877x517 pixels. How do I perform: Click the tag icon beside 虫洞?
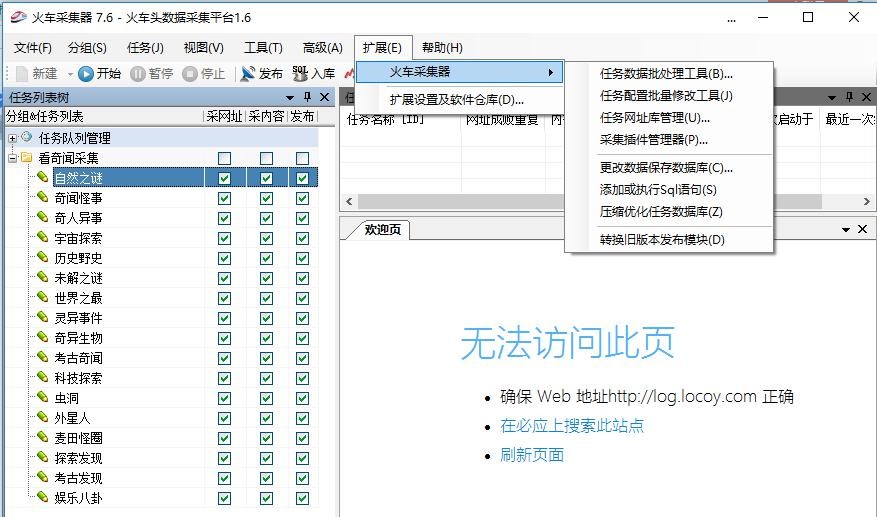pyautogui.click(x=43, y=397)
